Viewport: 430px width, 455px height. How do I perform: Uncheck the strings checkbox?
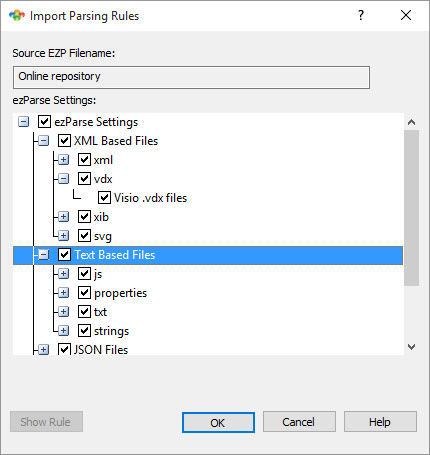(x=84, y=331)
